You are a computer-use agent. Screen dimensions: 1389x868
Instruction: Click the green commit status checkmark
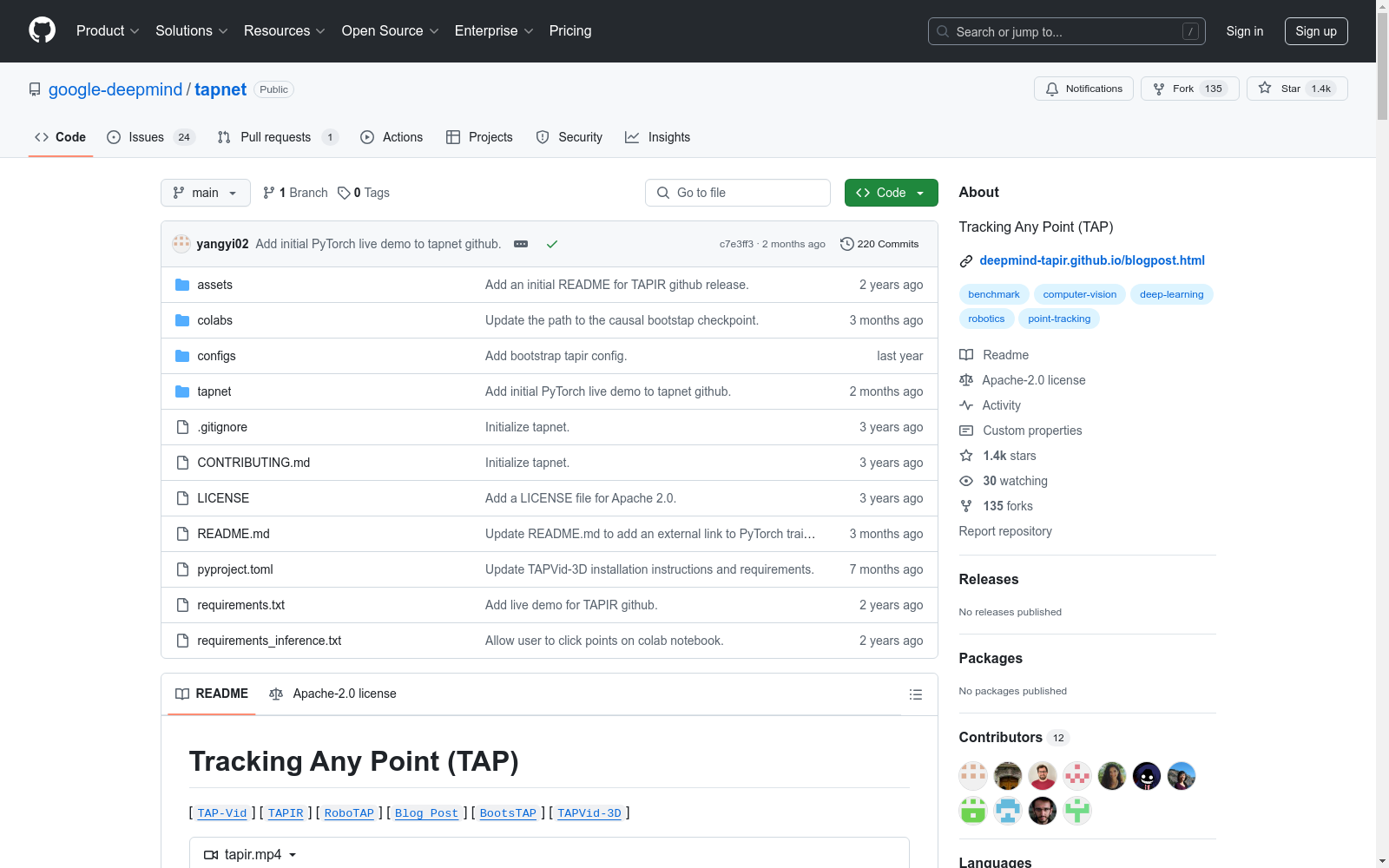[x=551, y=244]
